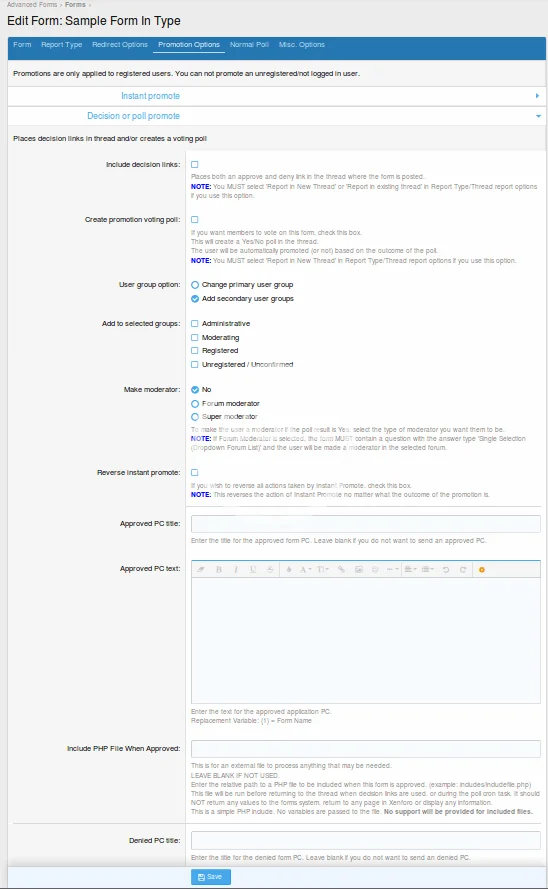Expand the Instant promote section

click(x=277, y=96)
